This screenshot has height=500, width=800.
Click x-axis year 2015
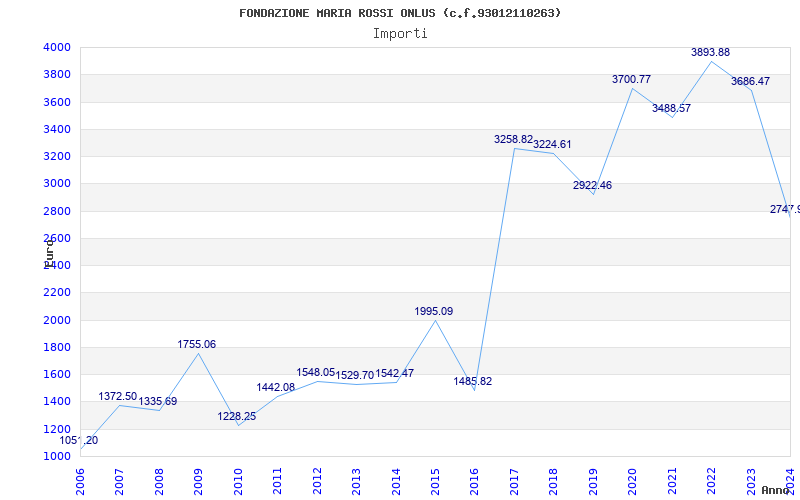coord(436,482)
